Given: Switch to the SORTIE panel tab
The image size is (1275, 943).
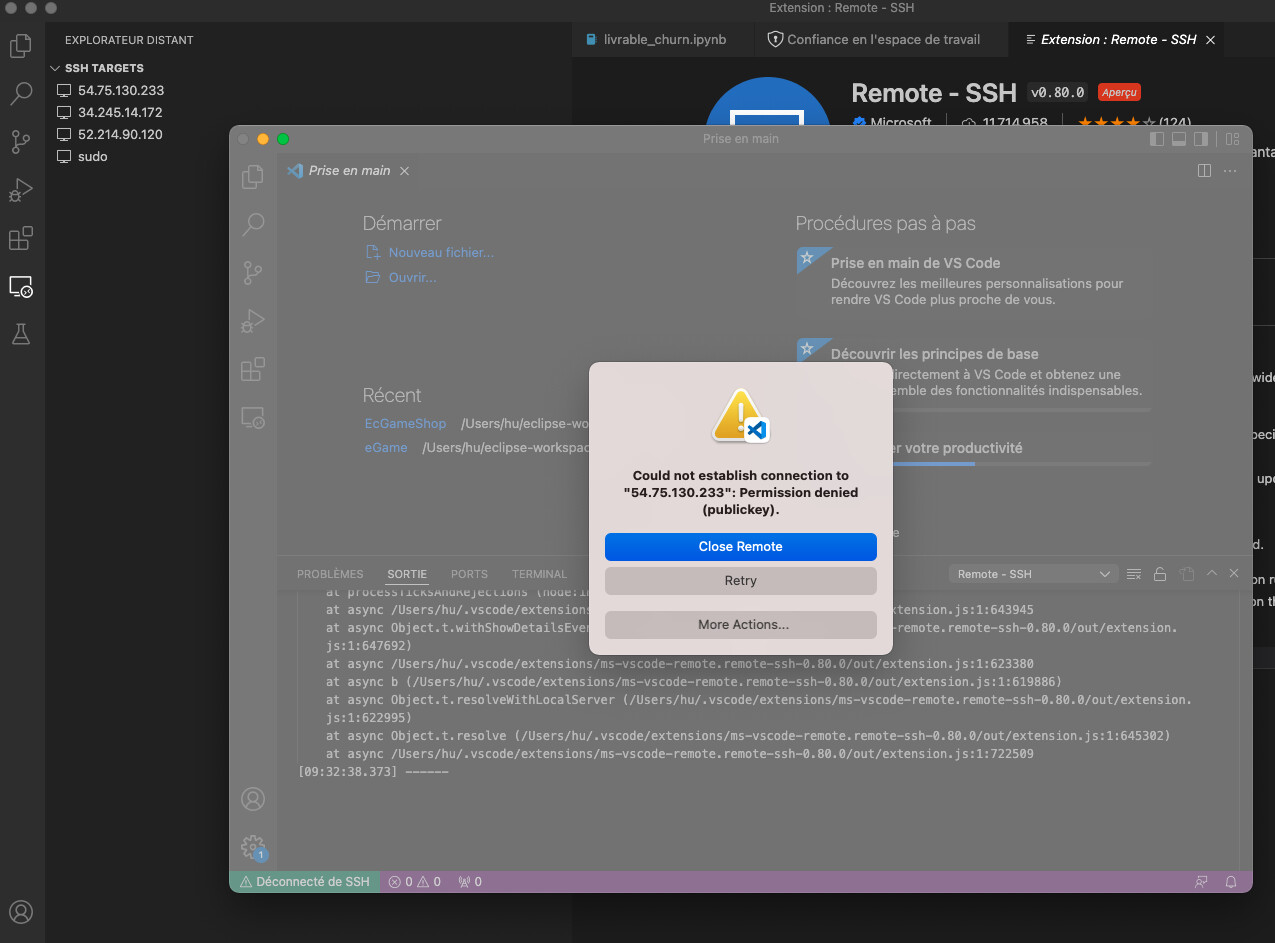Looking at the screenshot, I should 407,574.
